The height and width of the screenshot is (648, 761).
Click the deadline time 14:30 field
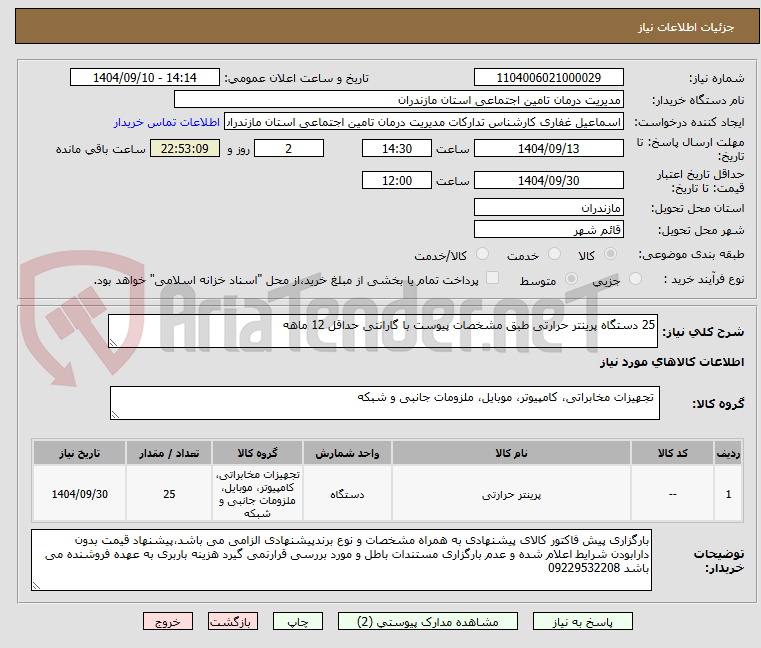(x=397, y=148)
